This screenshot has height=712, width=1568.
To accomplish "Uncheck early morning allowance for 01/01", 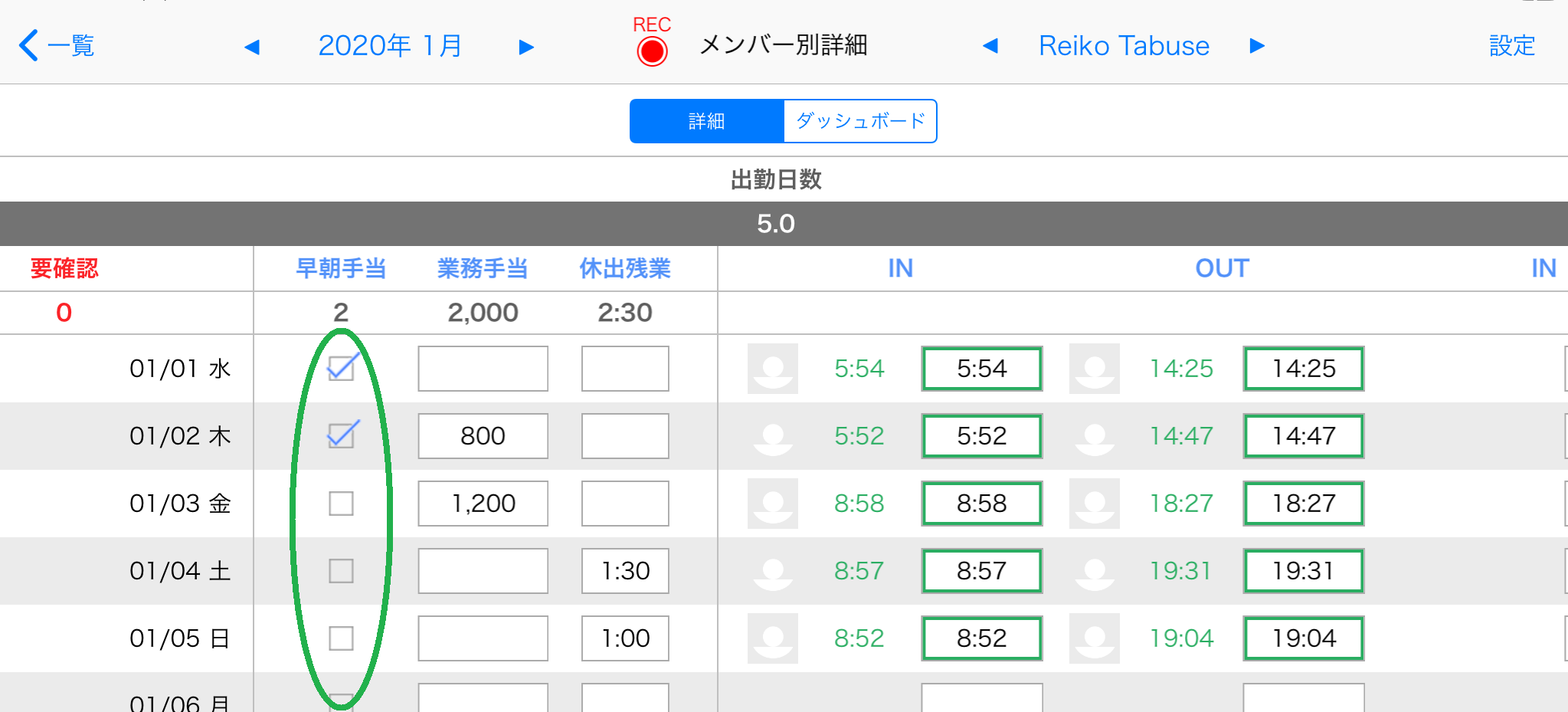I will [342, 368].
